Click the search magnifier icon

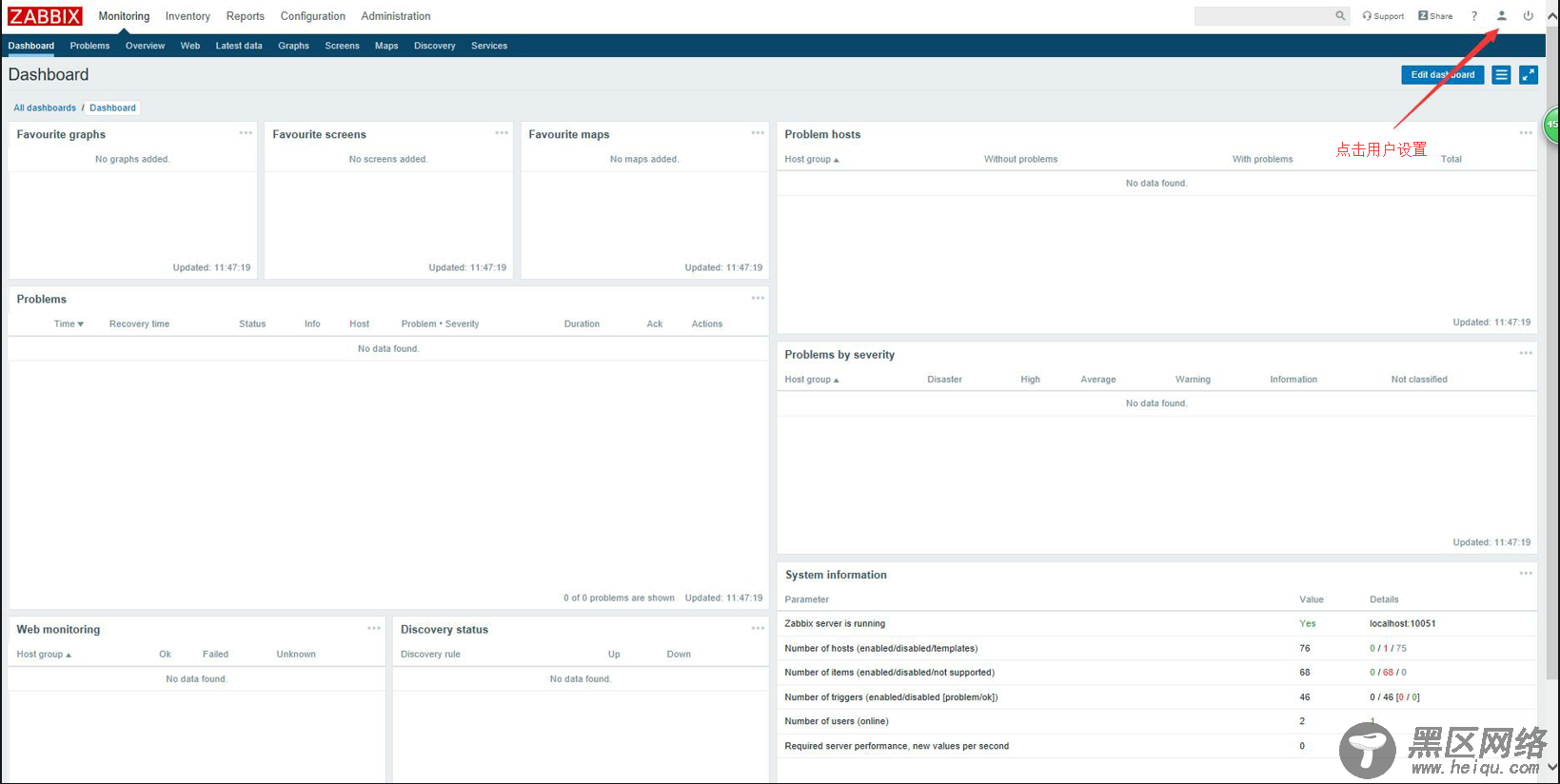(1340, 16)
